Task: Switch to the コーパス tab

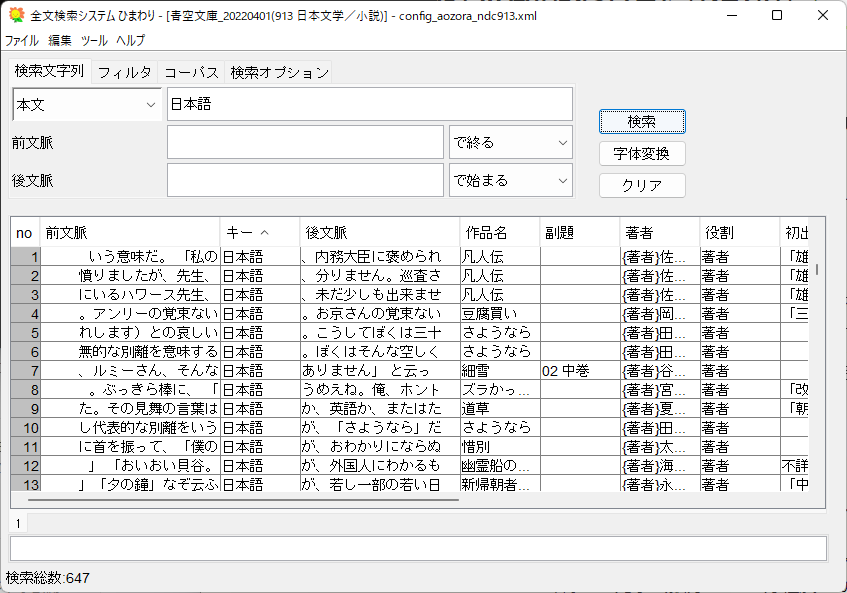Action: 191,72
